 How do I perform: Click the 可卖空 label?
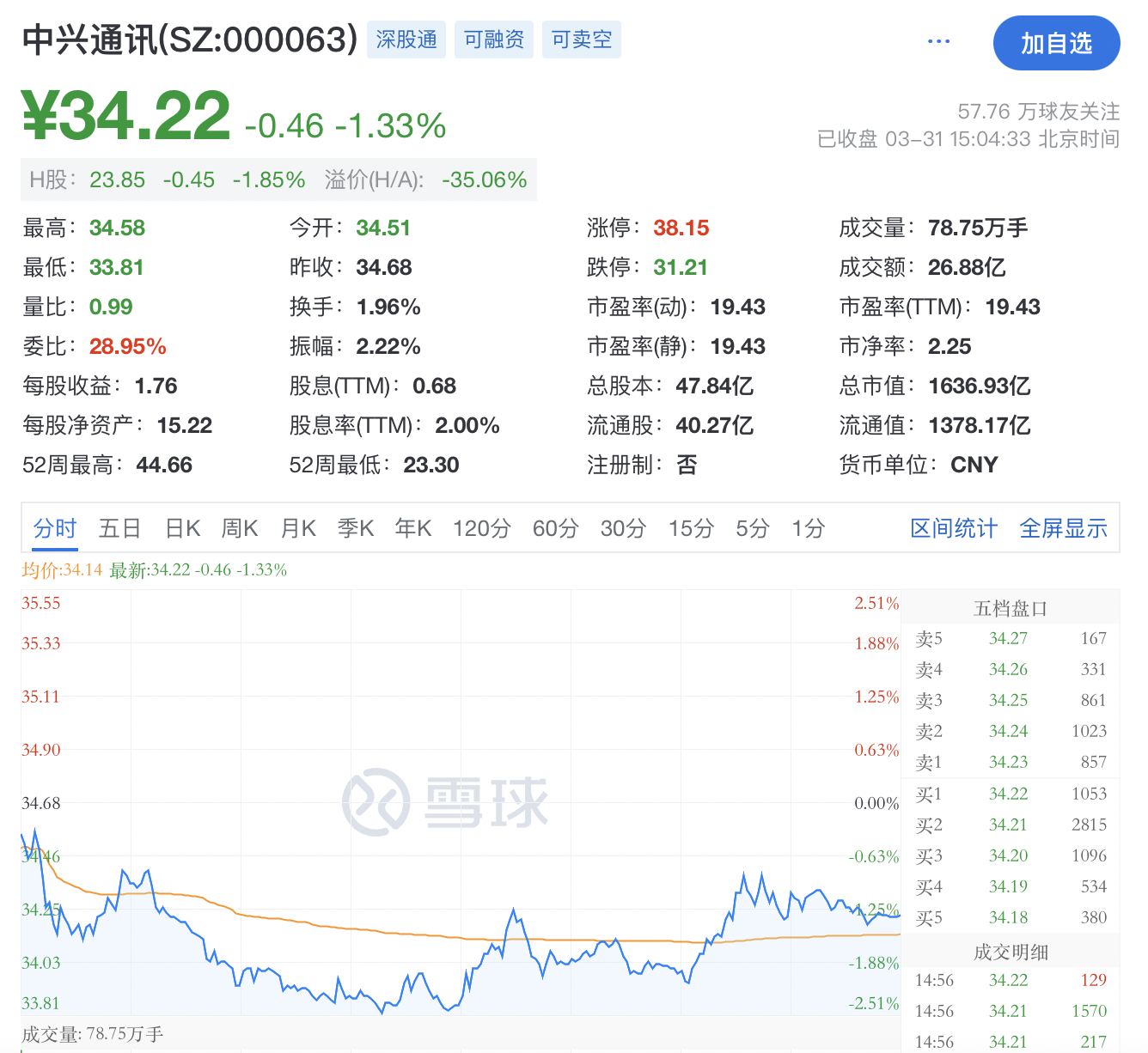[x=582, y=39]
